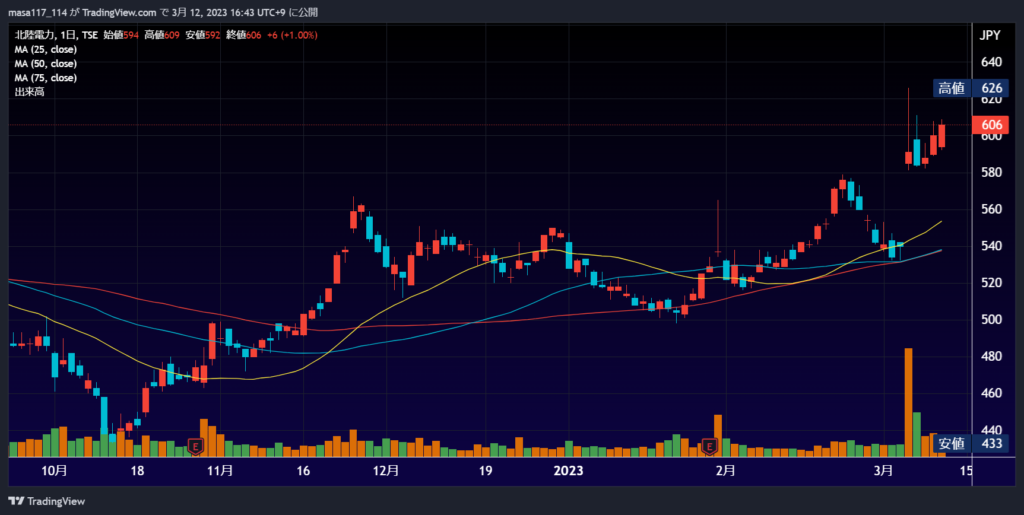1024x515 pixels.
Task: Click 480 on the price axis
Action: tap(991, 356)
